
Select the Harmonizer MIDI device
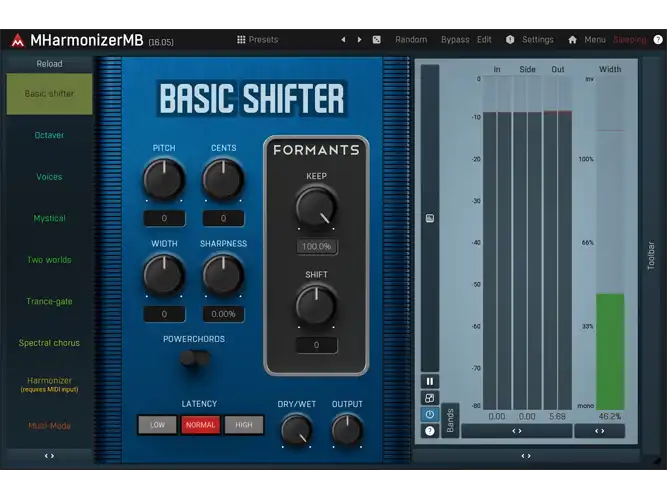[x=49, y=384]
